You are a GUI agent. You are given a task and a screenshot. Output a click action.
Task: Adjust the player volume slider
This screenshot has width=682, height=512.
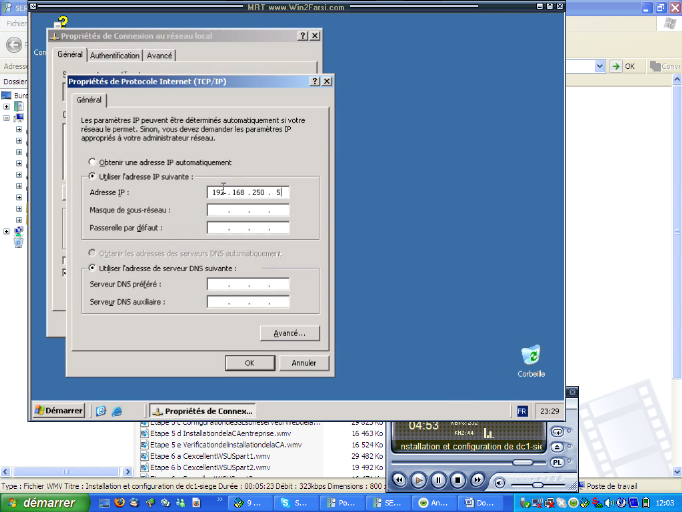pyautogui.click(x=538, y=485)
